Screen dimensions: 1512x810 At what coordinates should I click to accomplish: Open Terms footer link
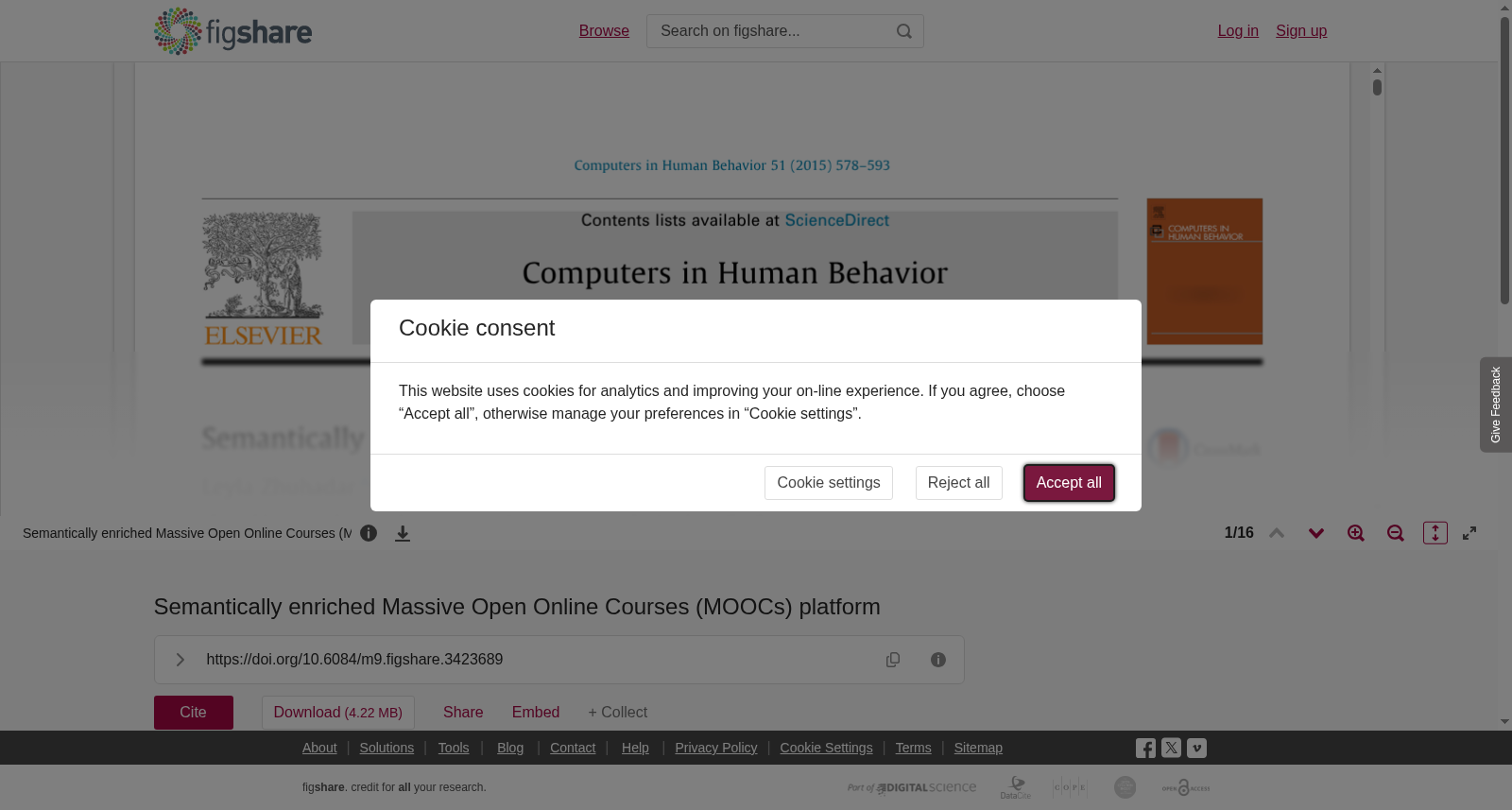913,748
